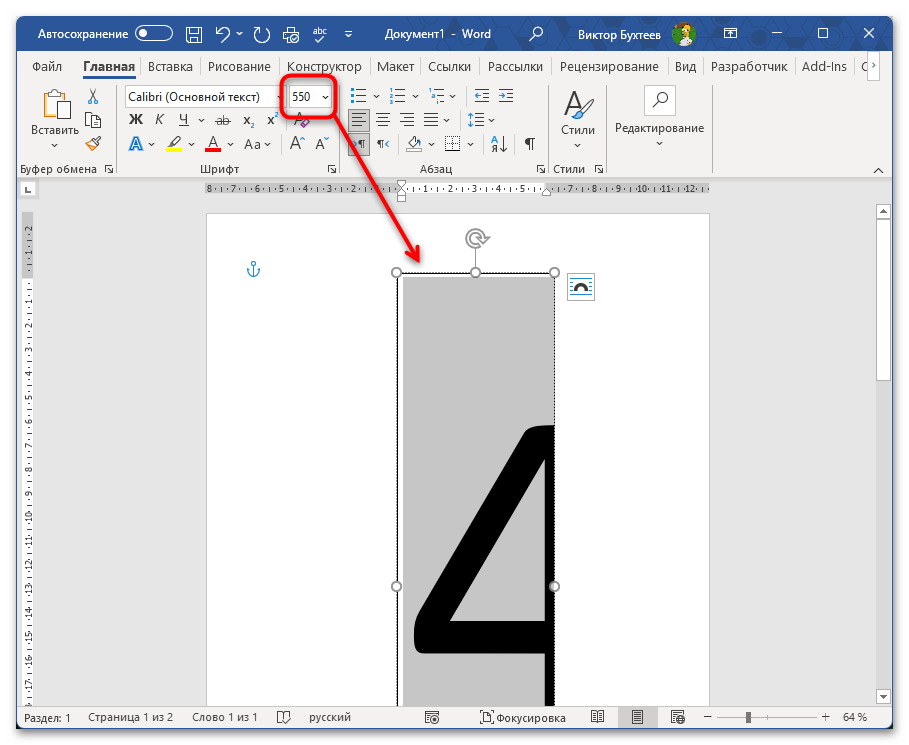Click the rotation handle above the text box
Image resolution: width=909 pixels, height=745 pixels.
coord(476,238)
